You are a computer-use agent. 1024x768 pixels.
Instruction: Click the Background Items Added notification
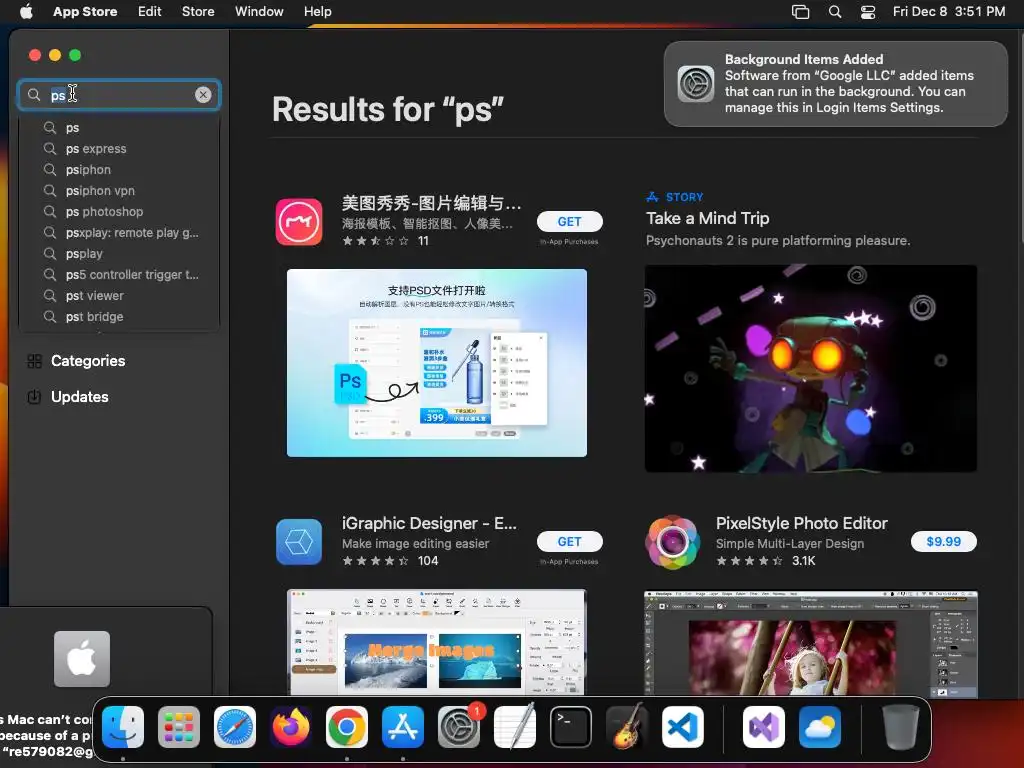click(x=836, y=84)
